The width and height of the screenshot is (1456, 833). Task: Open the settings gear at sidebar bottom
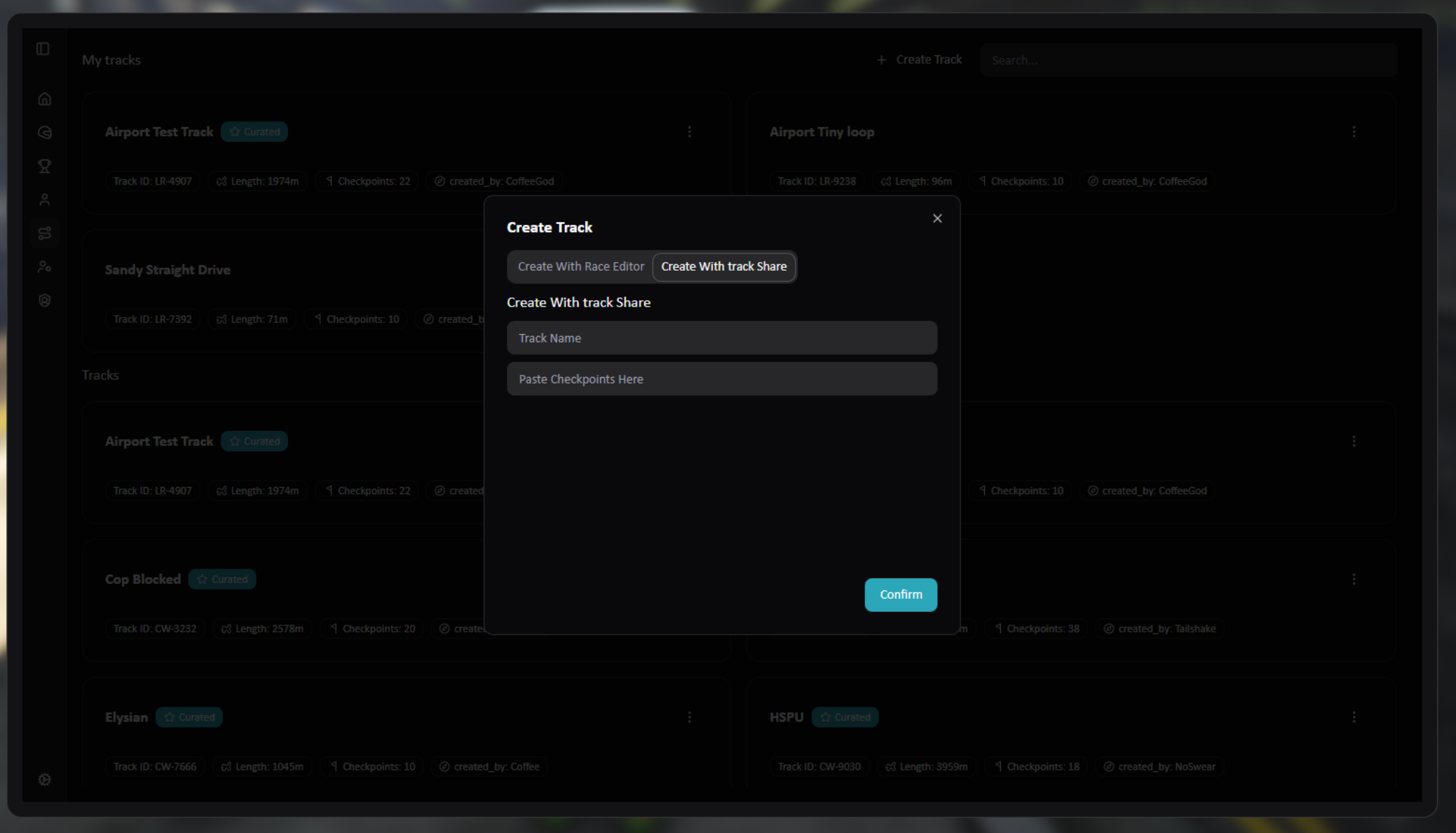pyautogui.click(x=45, y=779)
